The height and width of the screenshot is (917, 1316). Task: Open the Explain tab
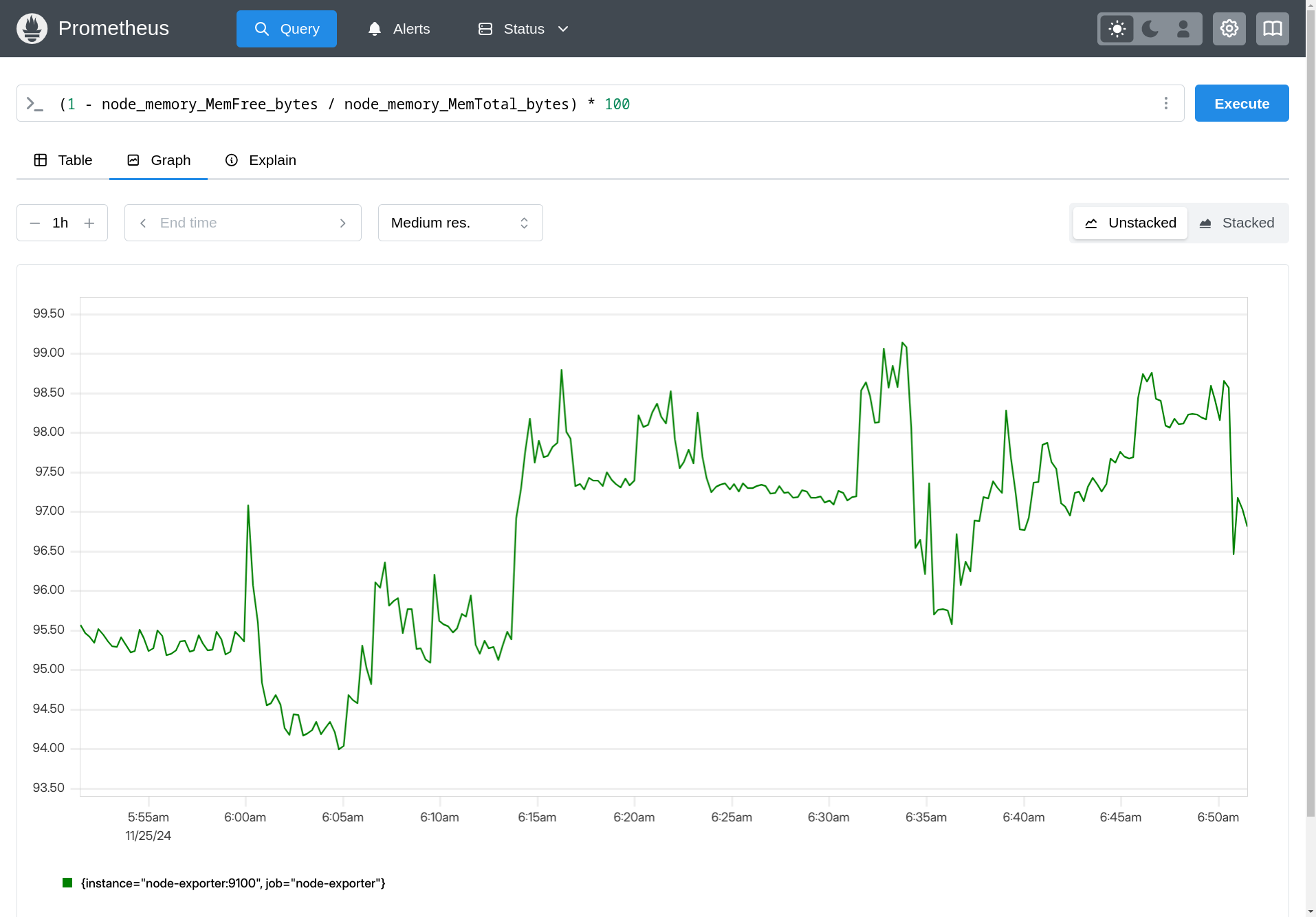pyautogui.click(x=260, y=159)
